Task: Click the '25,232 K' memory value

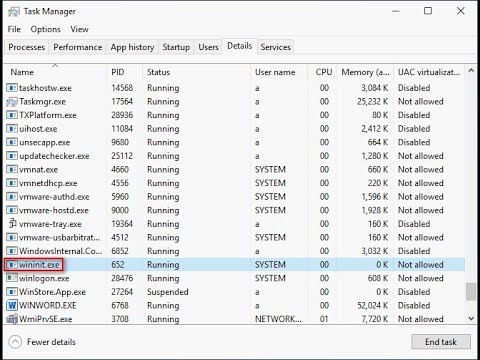Action: click(x=373, y=102)
